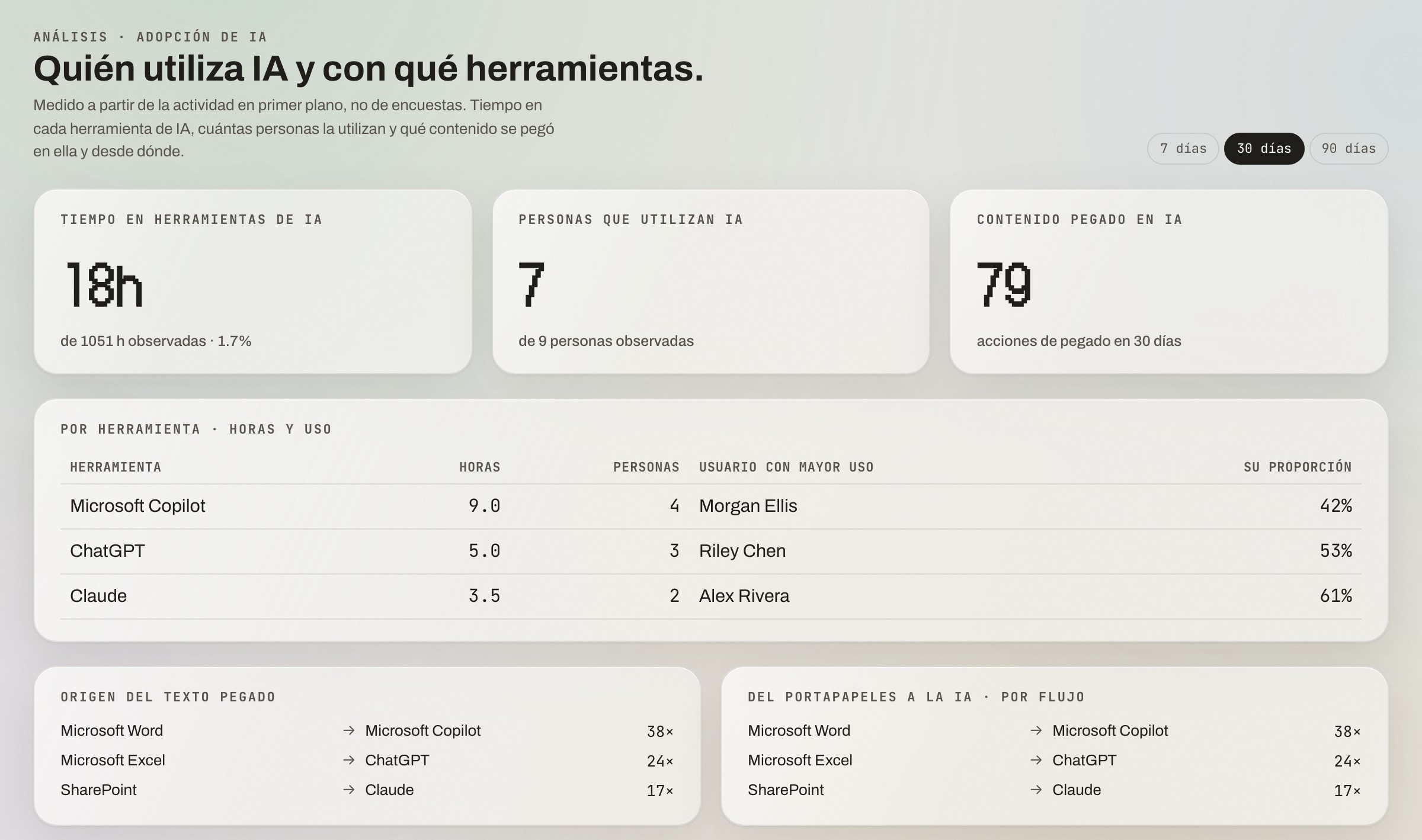Click the arrow icon beside Claude in Por flujo card
Image resolution: width=1422 pixels, height=840 pixels.
(x=1036, y=790)
